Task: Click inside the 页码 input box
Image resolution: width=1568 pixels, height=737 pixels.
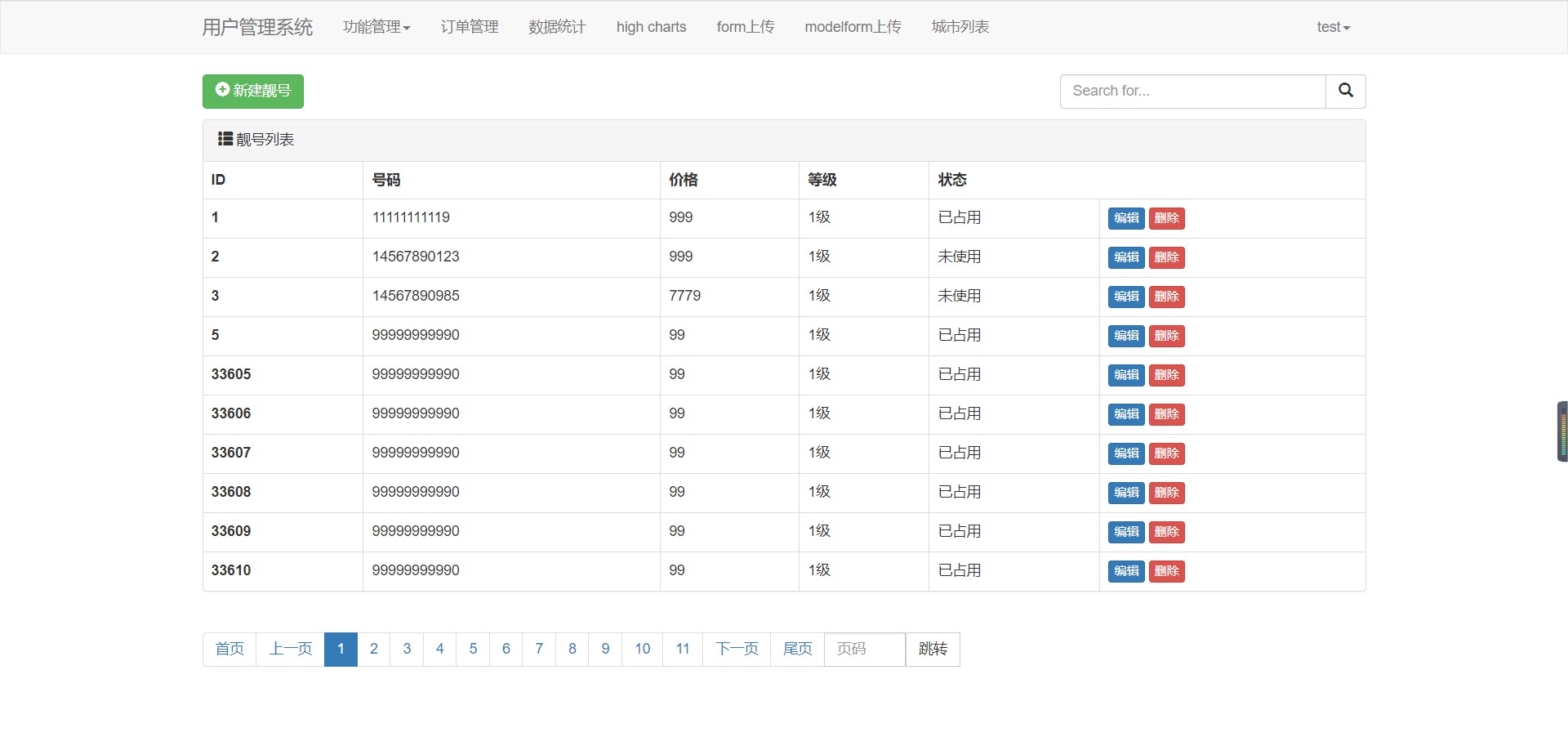Action: [x=864, y=649]
